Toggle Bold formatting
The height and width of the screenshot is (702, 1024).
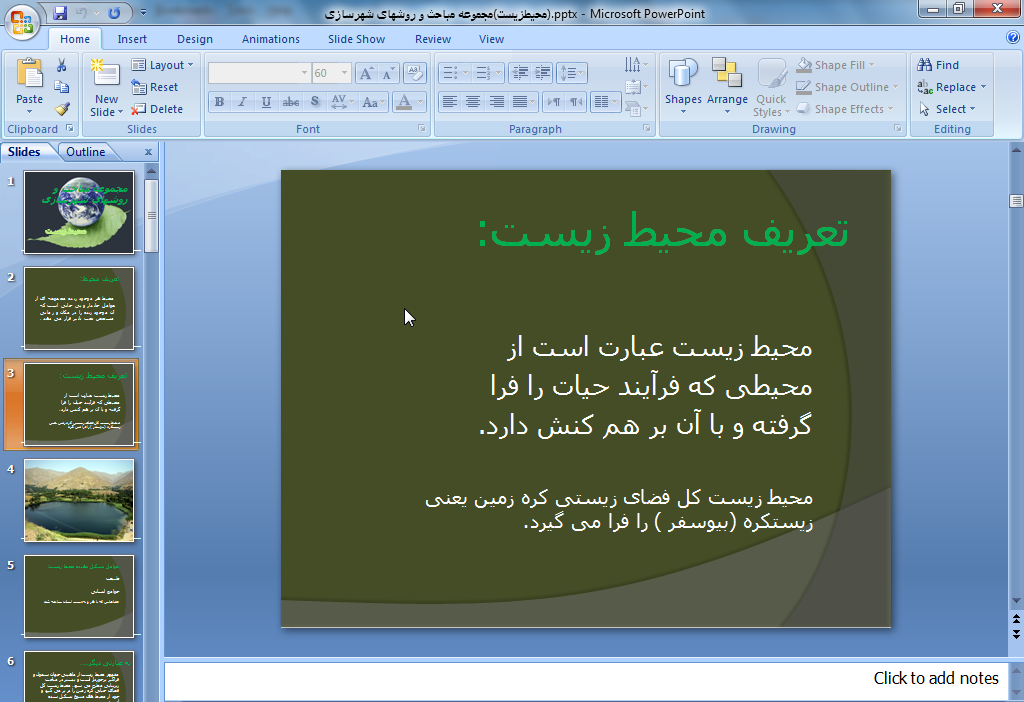[219, 102]
